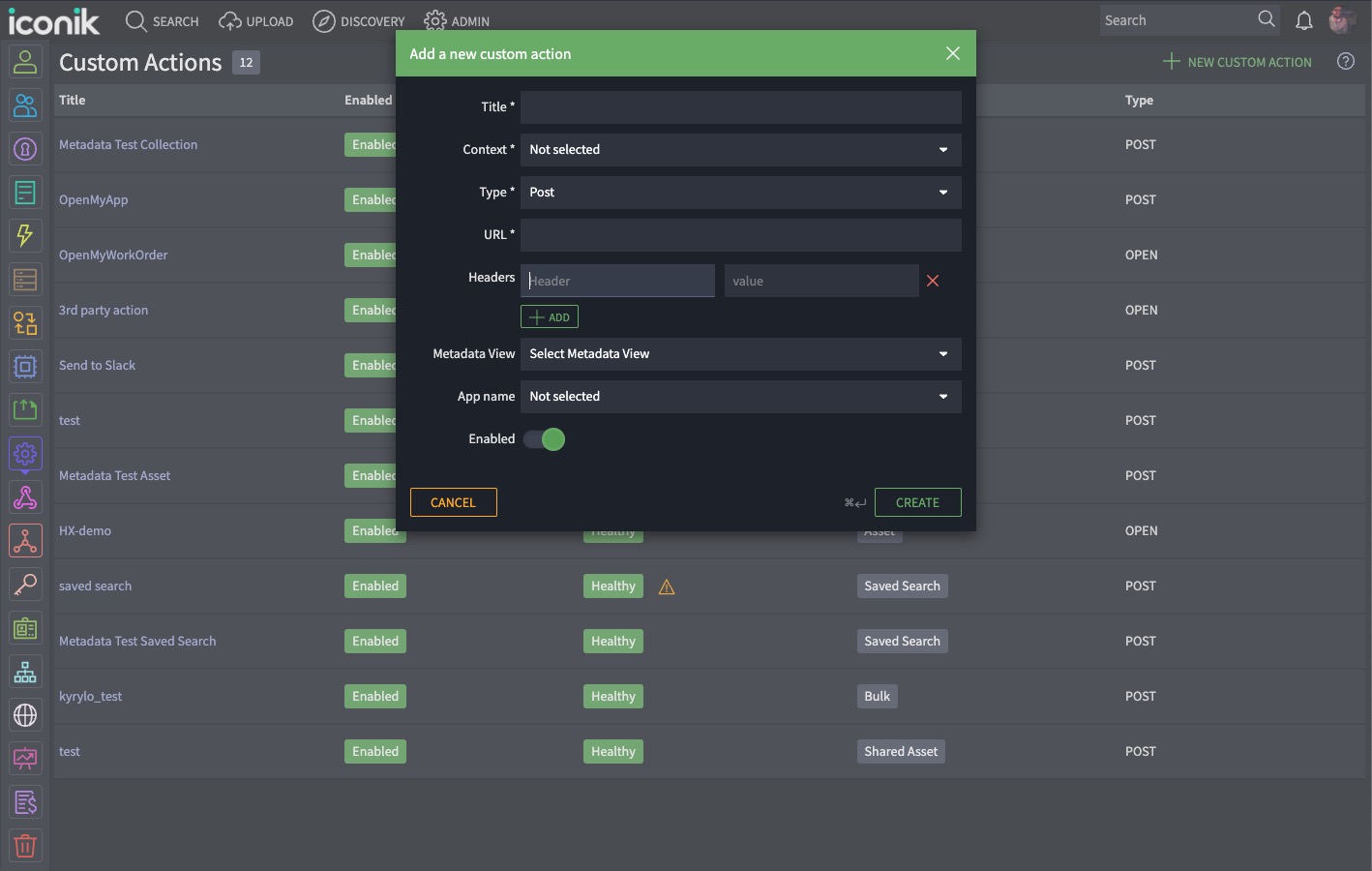Open the key icon in the left sidebar

point(25,584)
